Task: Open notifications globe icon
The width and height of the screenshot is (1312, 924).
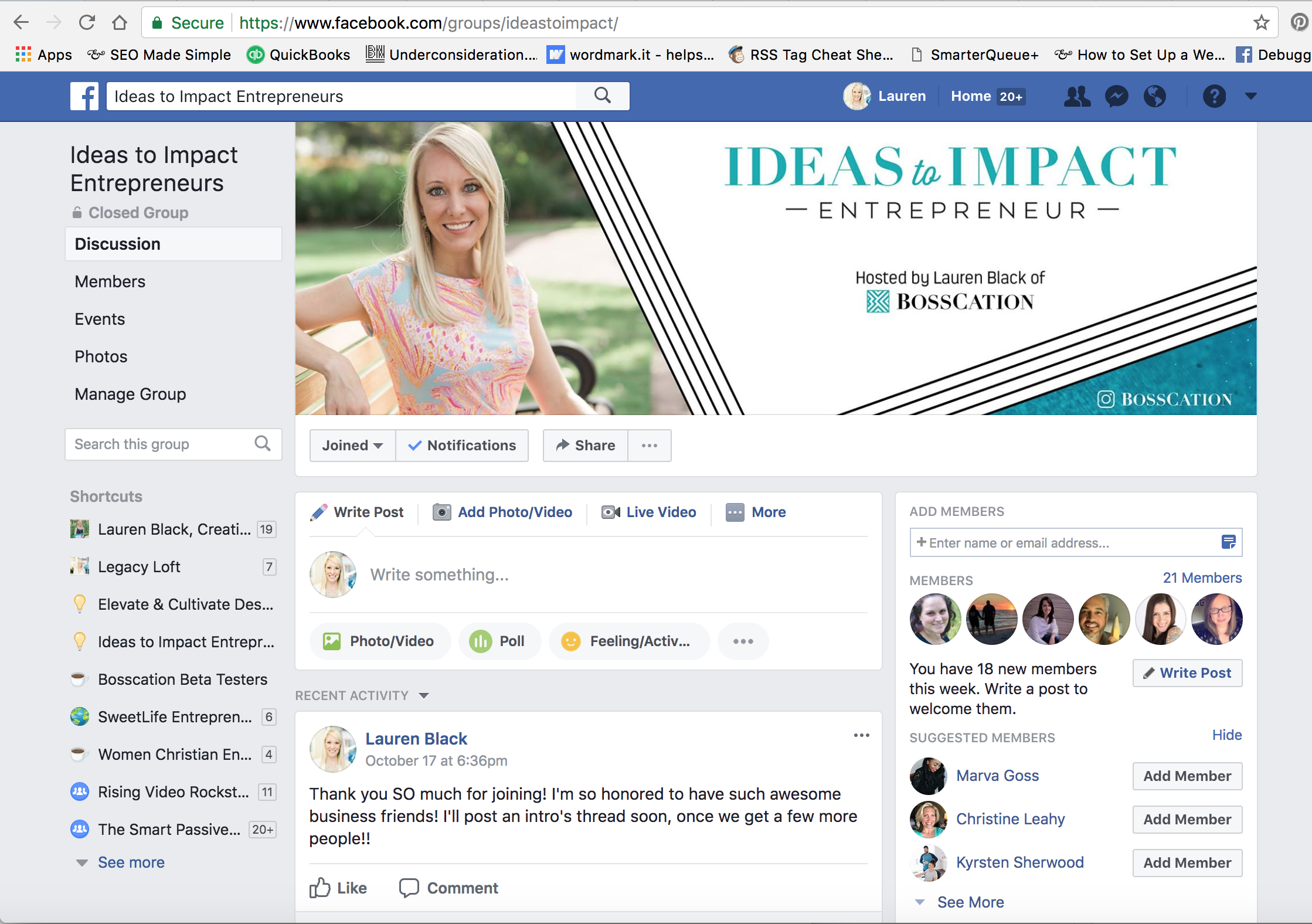Action: [1155, 96]
